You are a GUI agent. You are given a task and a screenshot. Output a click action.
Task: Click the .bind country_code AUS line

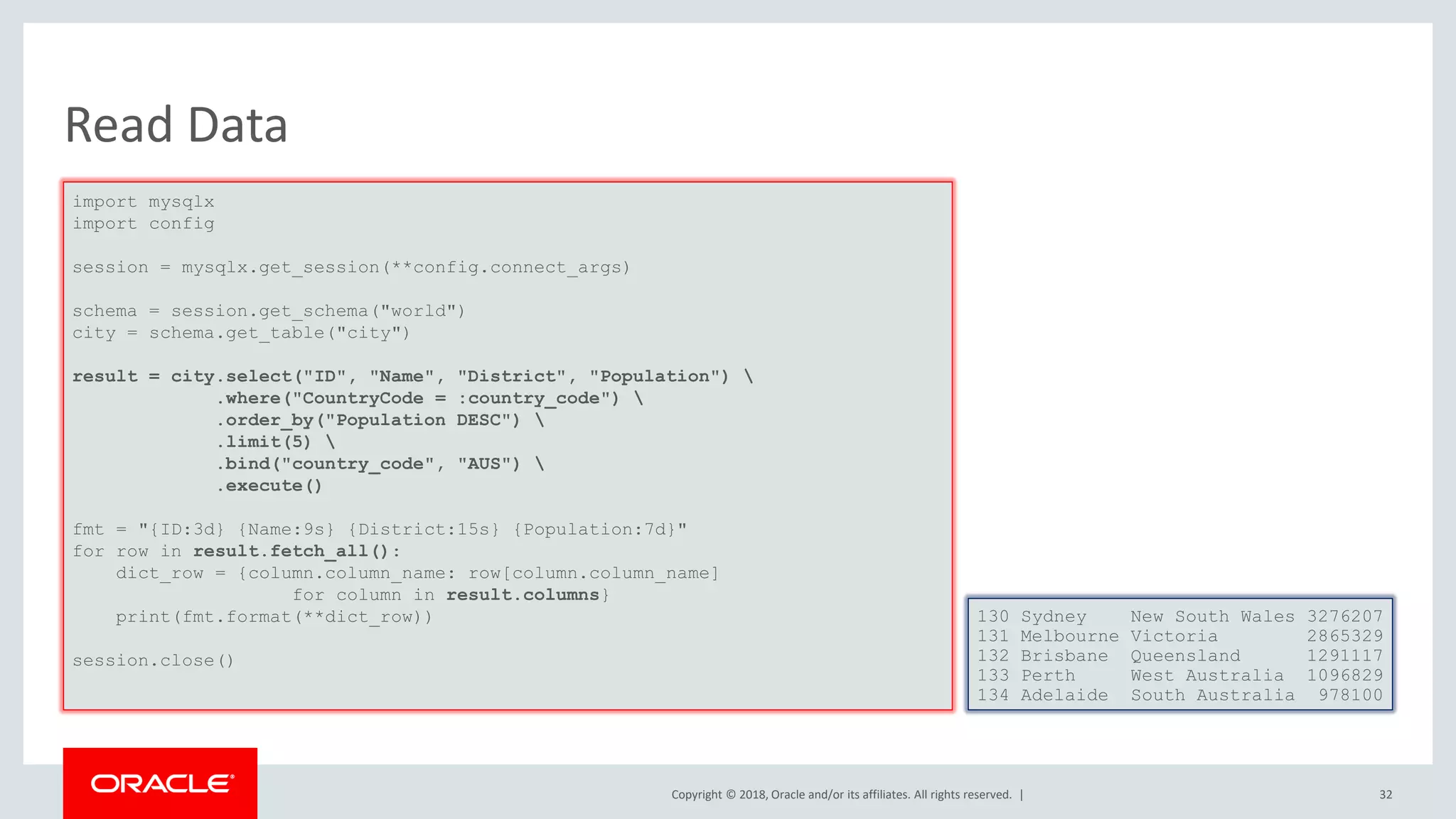pos(380,464)
